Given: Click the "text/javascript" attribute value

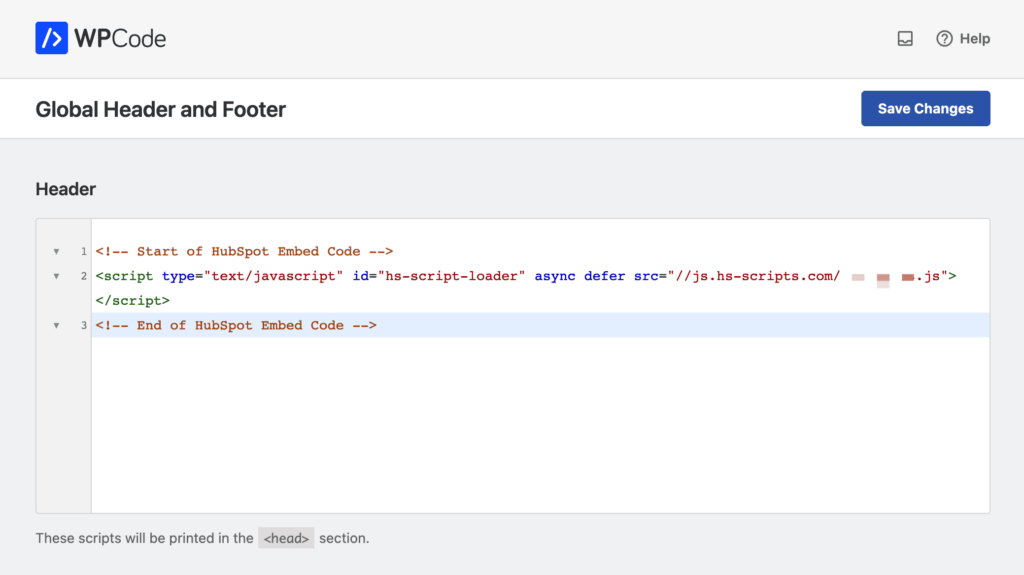Looking at the screenshot, I should tap(274, 276).
